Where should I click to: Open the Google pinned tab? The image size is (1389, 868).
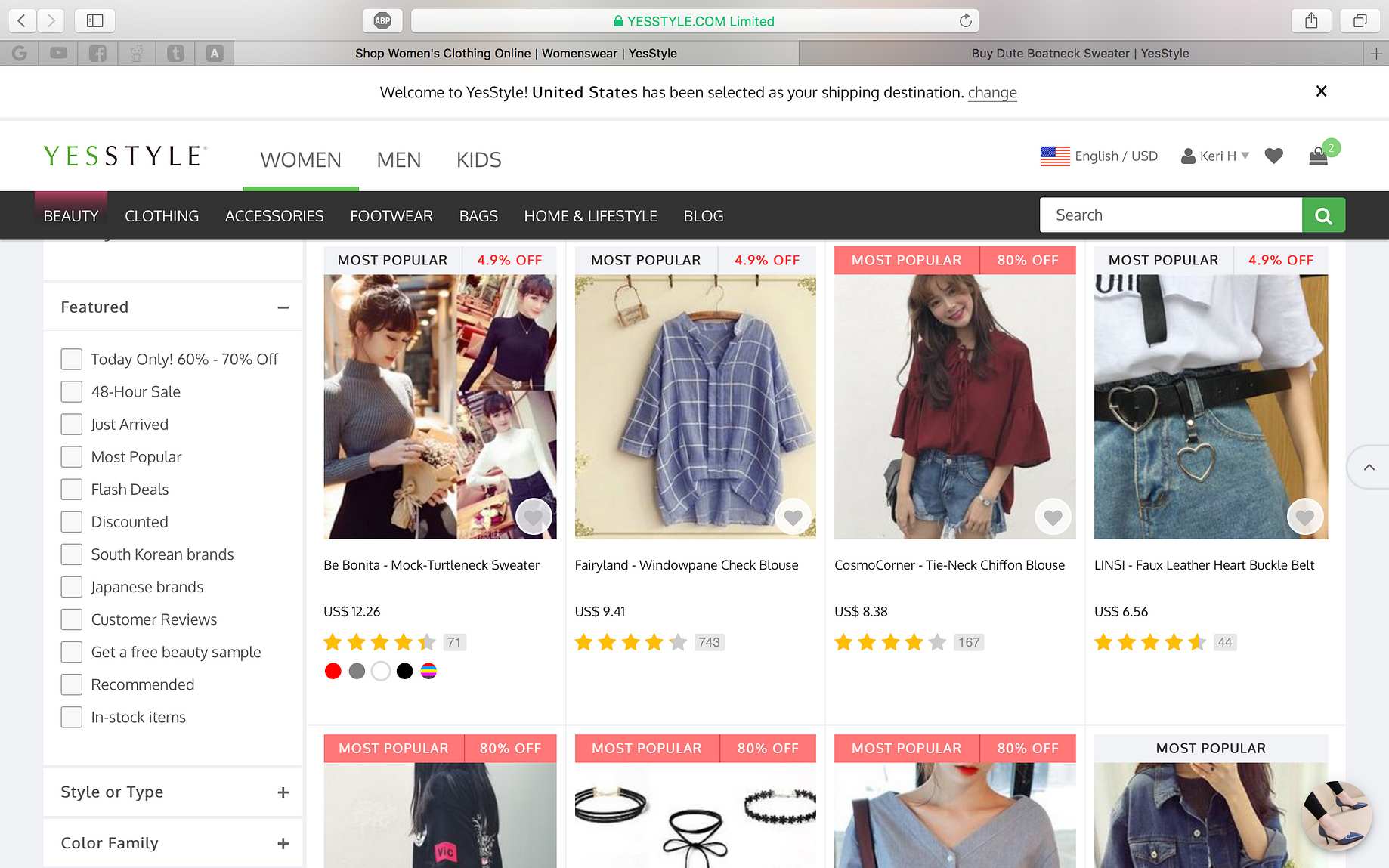20,53
